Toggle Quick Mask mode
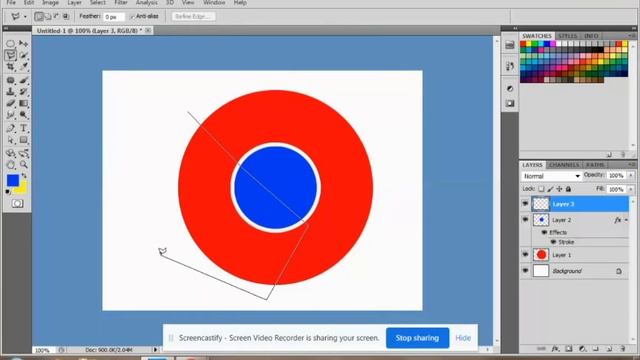This screenshot has width=640, height=360. 17,203
